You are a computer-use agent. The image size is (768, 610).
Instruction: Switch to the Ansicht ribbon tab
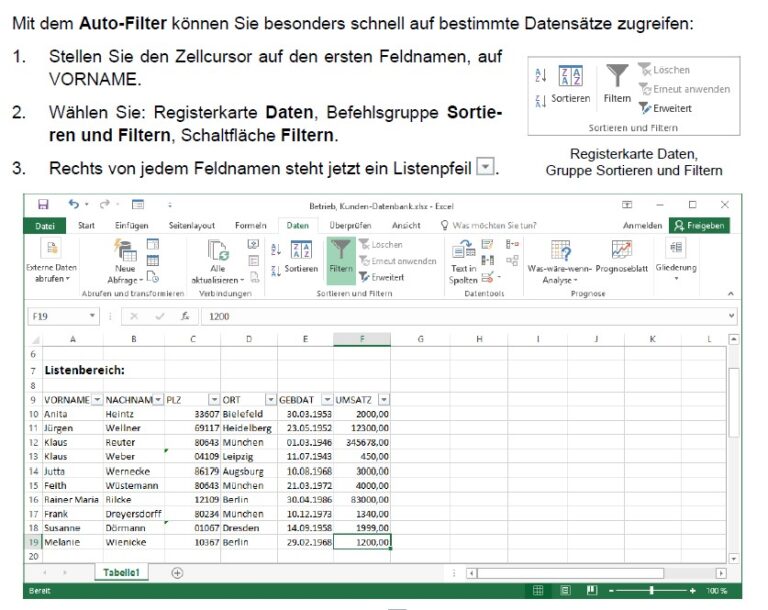click(x=406, y=225)
